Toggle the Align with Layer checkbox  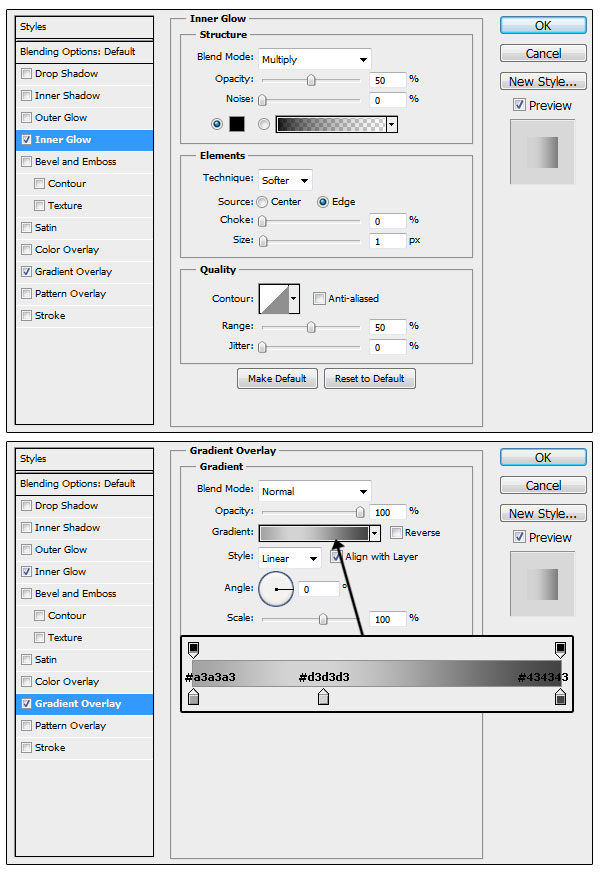(336, 556)
